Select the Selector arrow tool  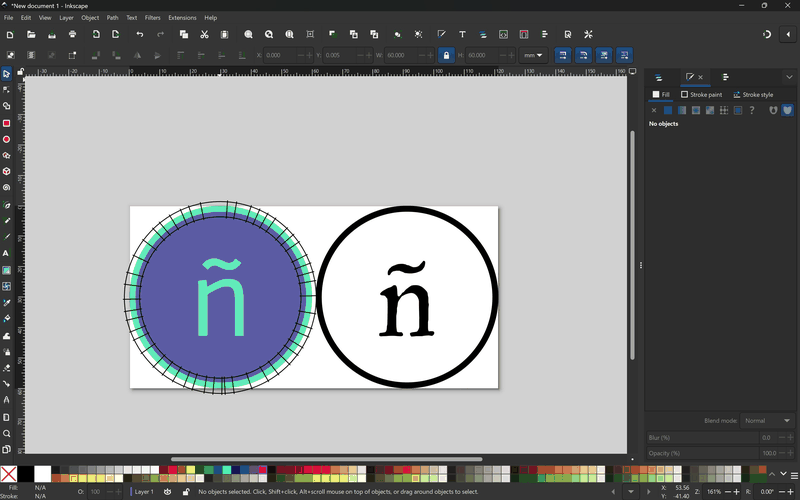click(6, 74)
